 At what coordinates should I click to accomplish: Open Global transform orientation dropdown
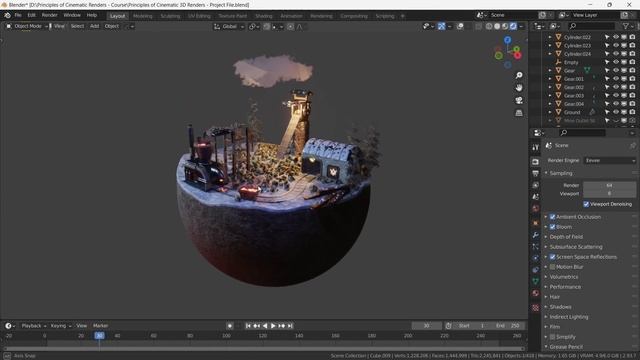[x=229, y=27]
